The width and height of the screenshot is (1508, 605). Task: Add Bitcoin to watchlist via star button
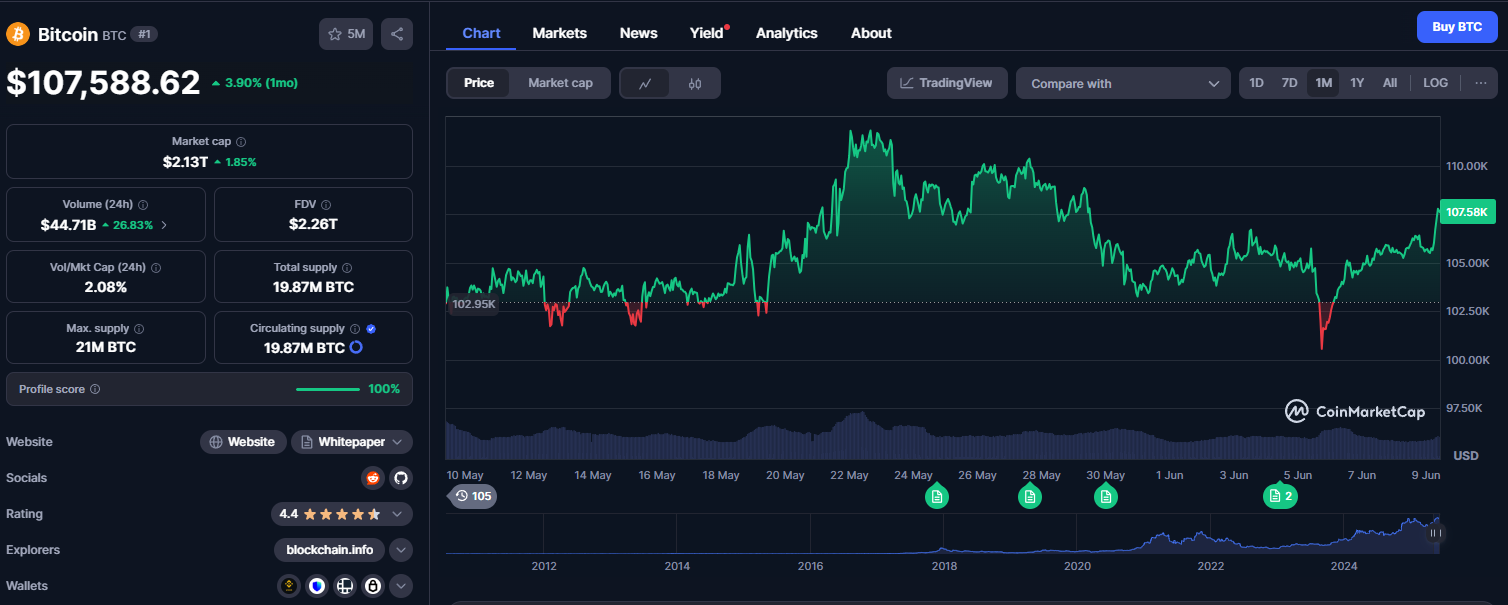(346, 34)
